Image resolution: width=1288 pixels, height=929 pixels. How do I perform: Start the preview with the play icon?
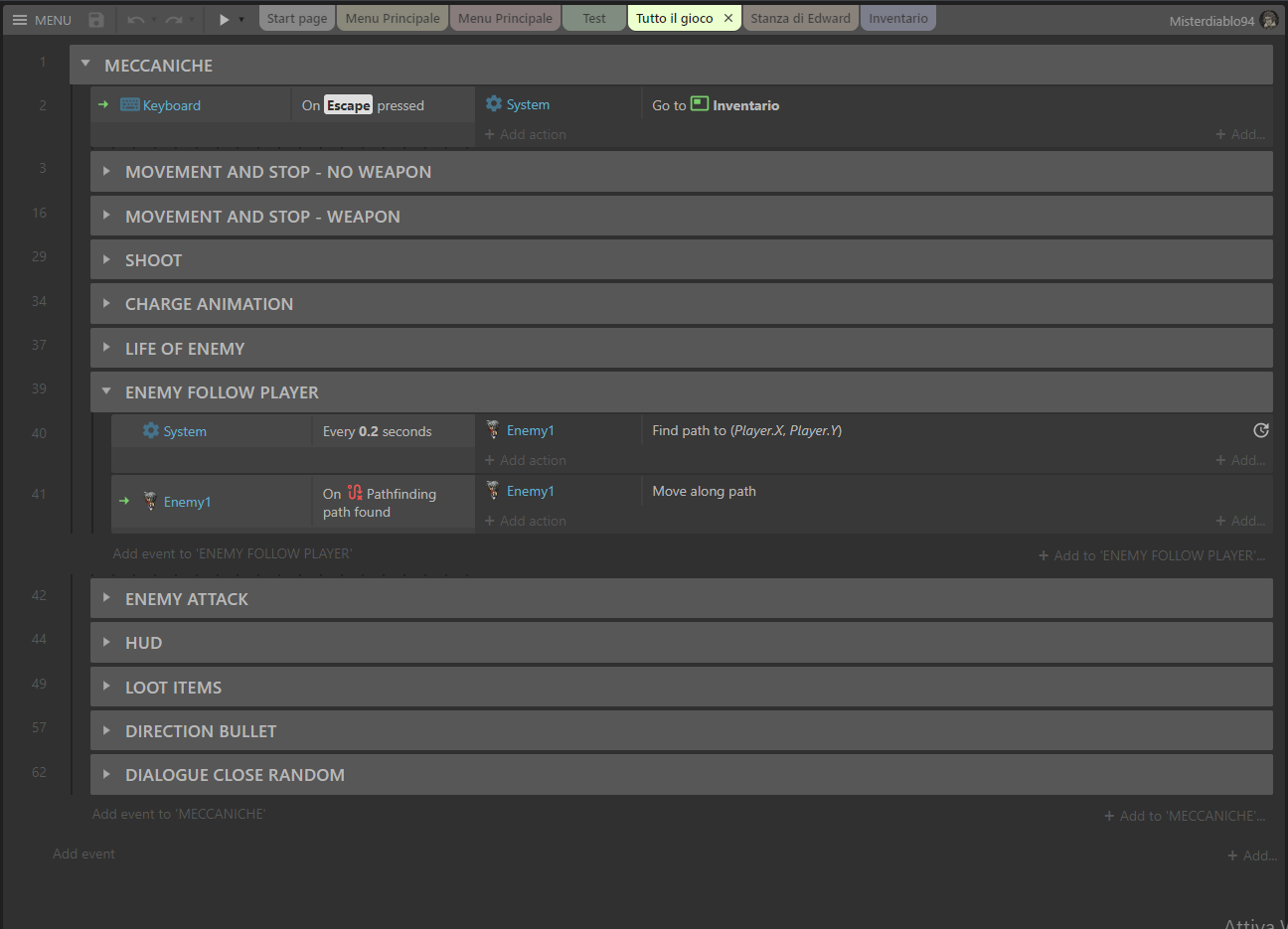pyautogui.click(x=225, y=20)
